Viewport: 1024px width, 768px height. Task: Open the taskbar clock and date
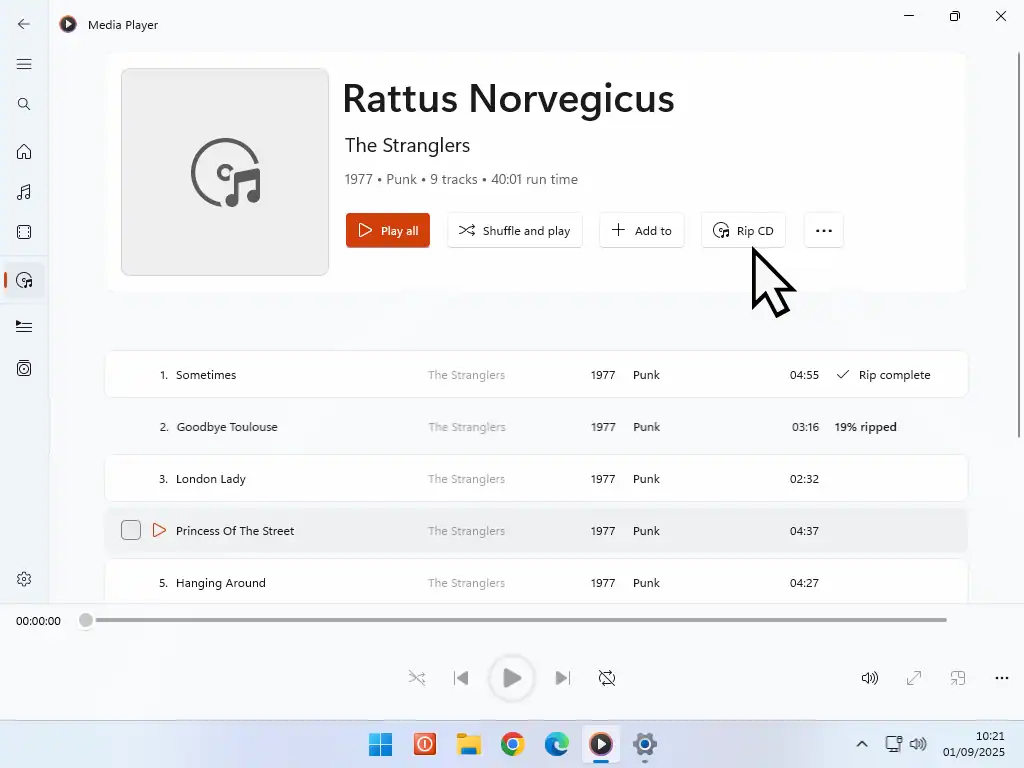coord(973,744)
